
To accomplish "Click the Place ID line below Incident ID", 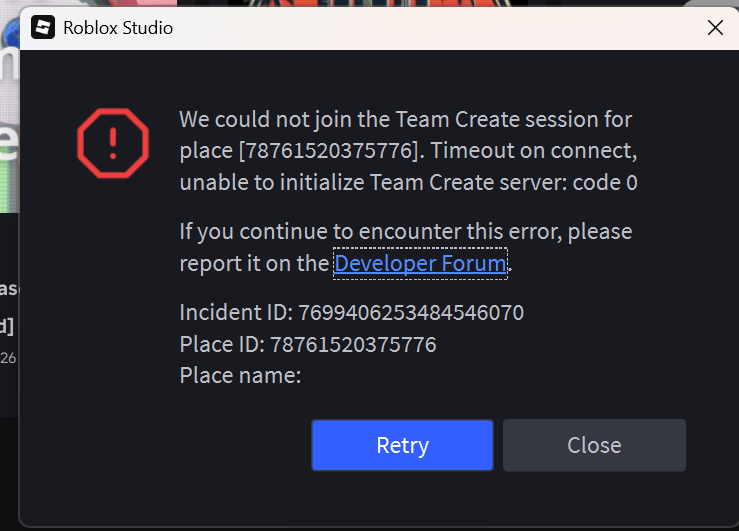I will pos(308,345).
